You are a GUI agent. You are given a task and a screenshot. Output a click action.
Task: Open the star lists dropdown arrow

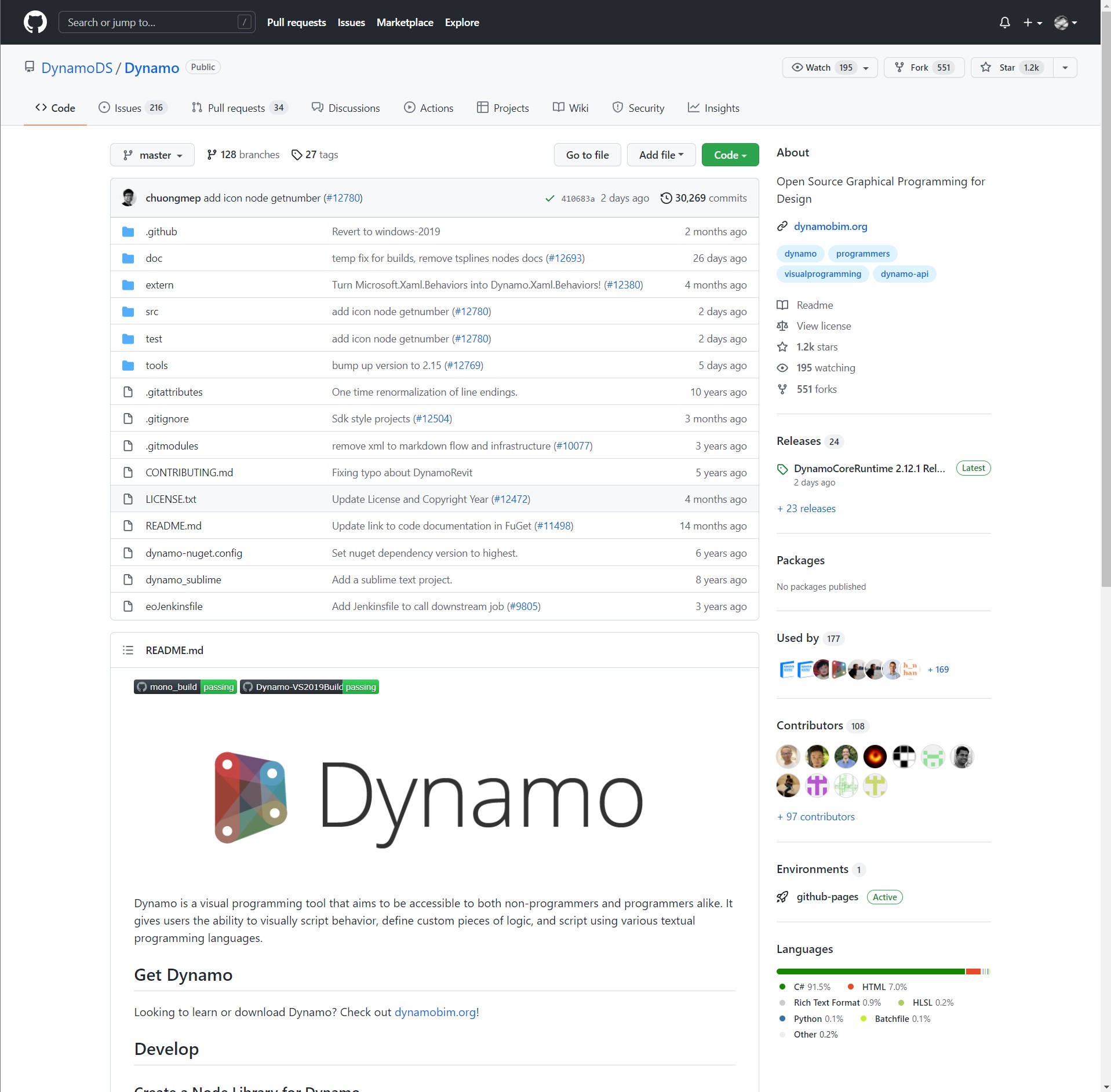(x=1065, y=67)
